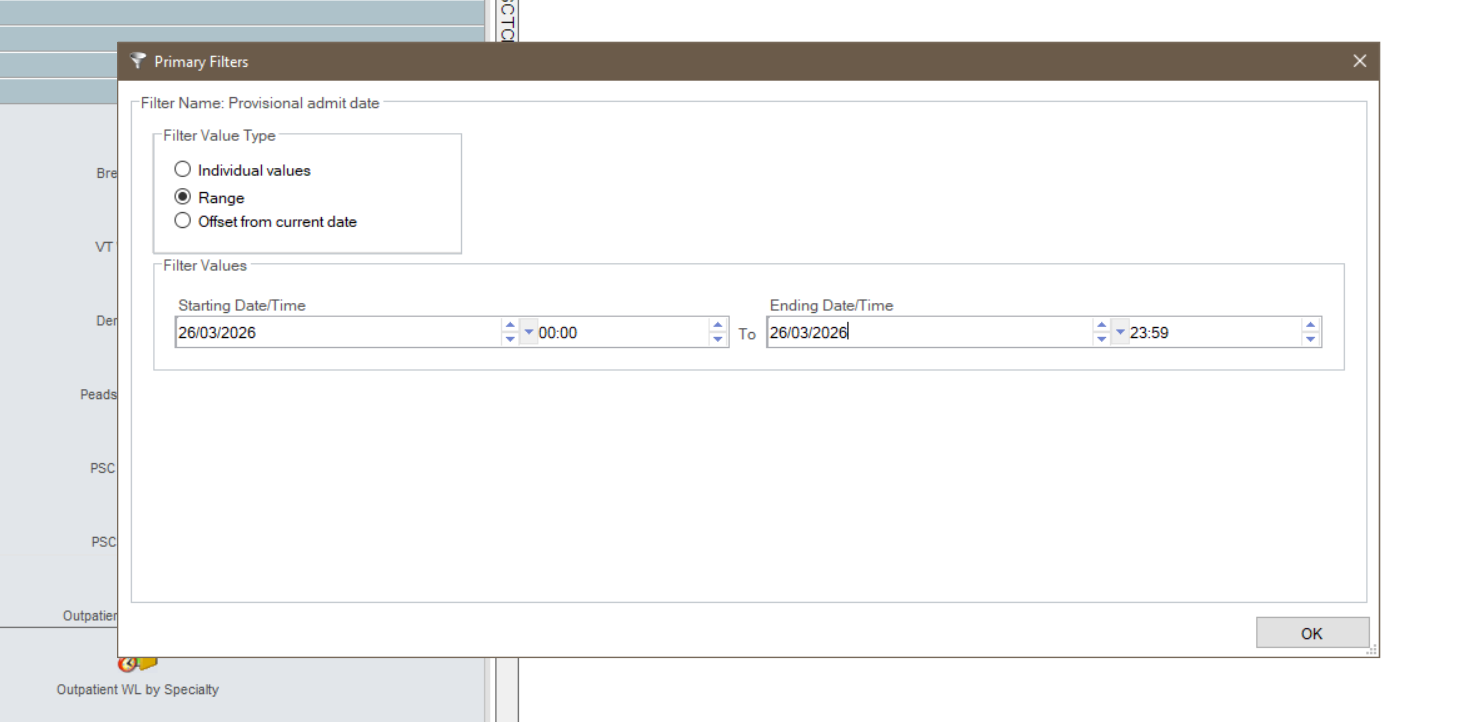Increment the starting date with up arrow
Screen dimensions: 1473x722
pos(510,326)
